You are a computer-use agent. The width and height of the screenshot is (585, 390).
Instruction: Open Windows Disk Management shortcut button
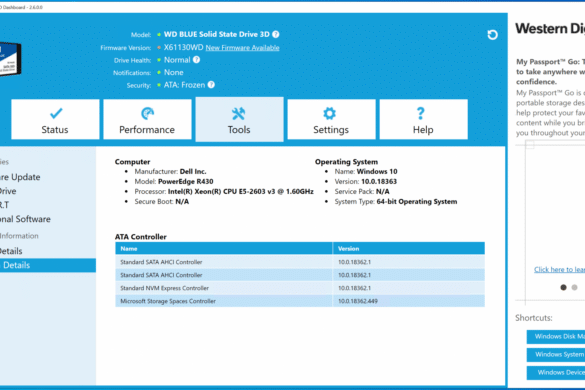coord(556,337)
